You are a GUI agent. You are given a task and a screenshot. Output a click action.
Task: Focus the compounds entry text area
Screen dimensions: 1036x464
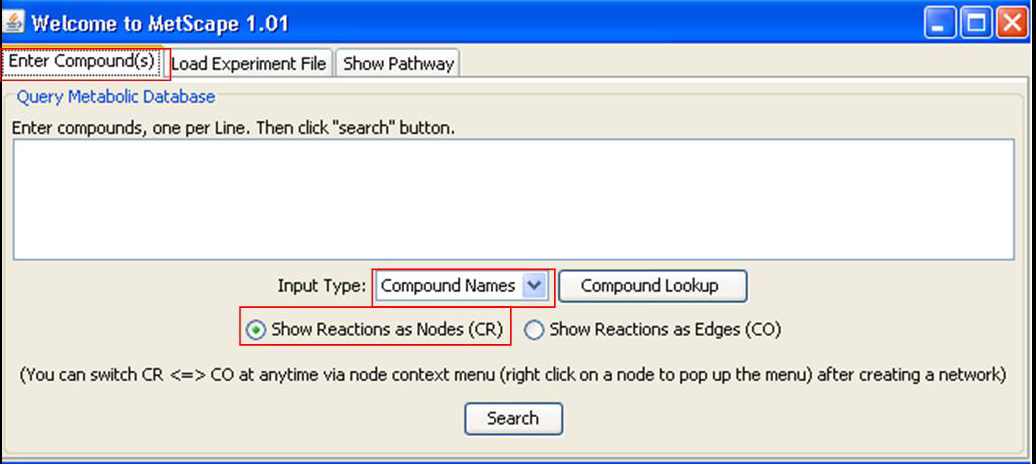coord(513,199)
